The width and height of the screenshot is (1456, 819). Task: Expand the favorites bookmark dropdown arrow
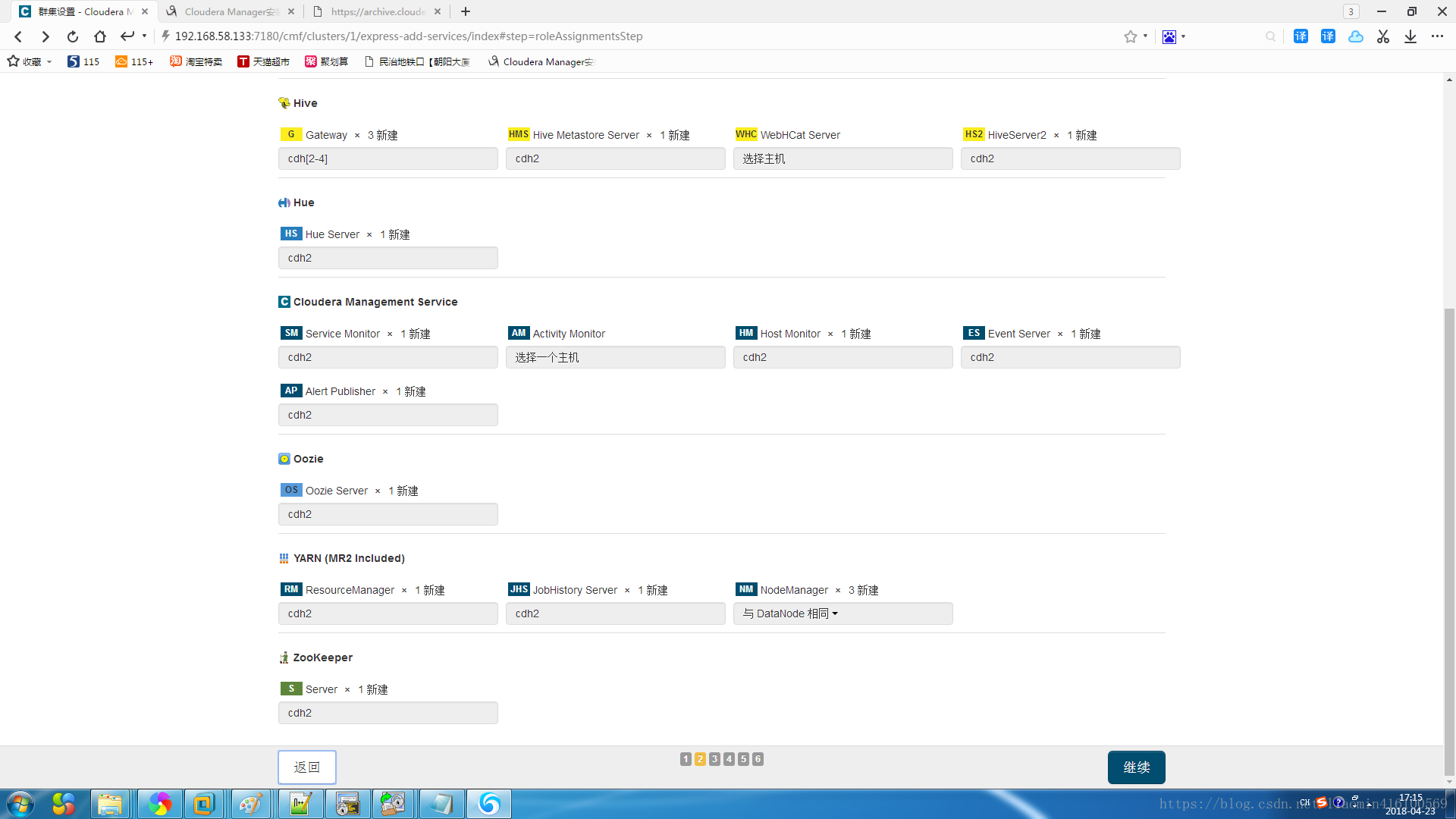click(49, 62)
